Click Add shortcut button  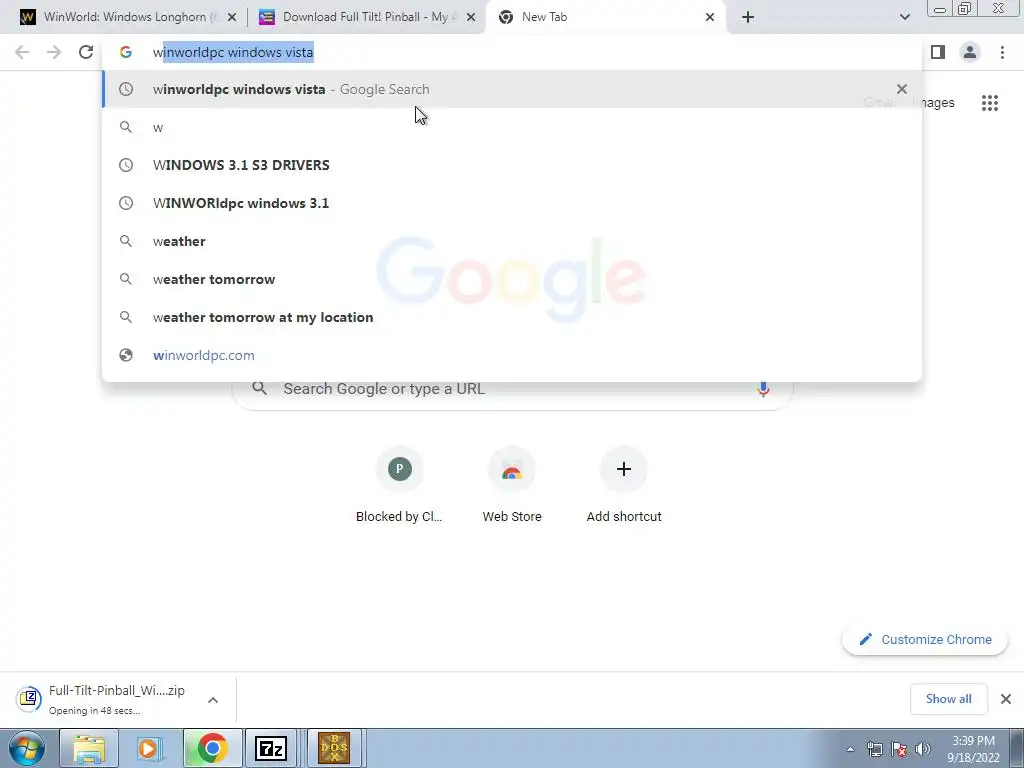point(624,485)
